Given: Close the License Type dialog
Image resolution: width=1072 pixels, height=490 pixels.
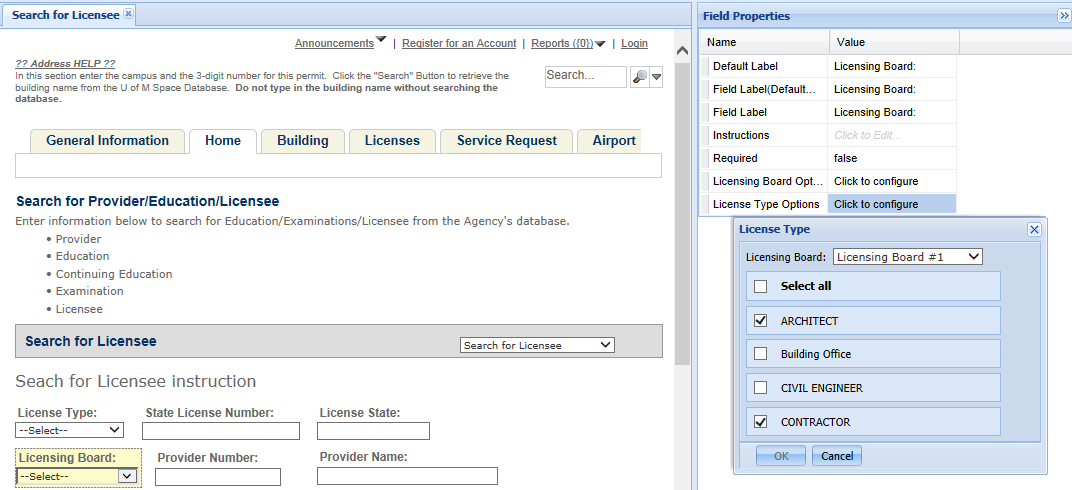Looking at the screenshot, I should (x=1034, y=229).
